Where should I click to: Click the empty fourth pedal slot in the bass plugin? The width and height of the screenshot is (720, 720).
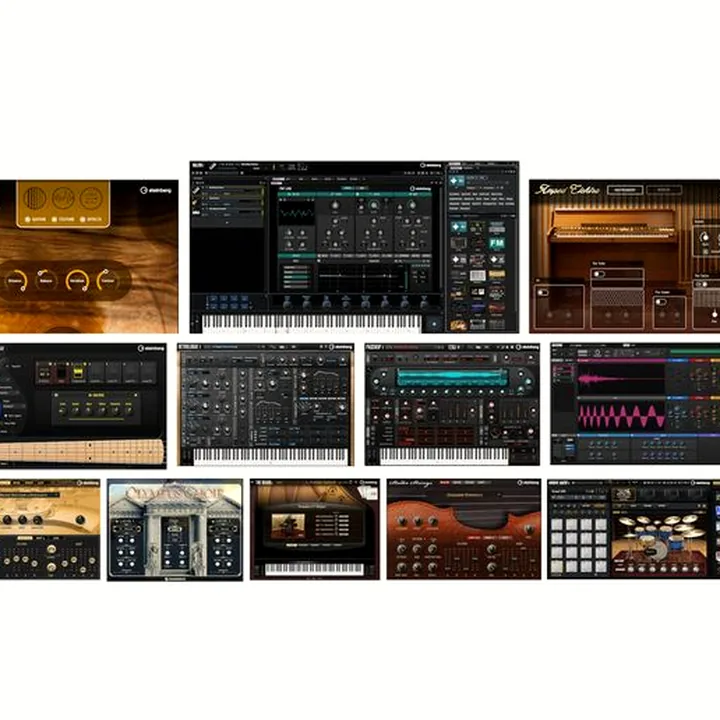(96, 372)
